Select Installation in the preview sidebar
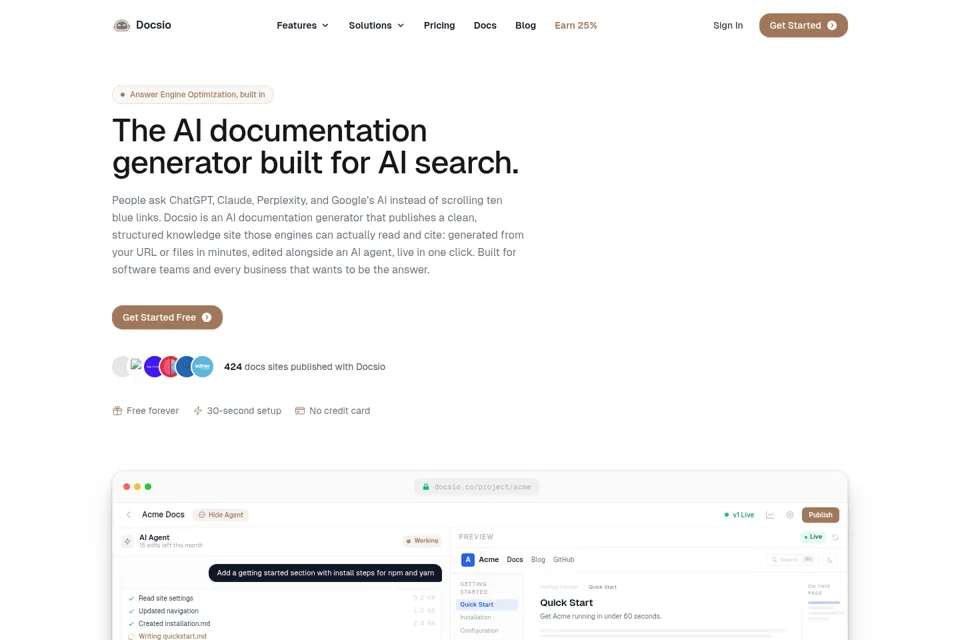The image size is (960, 640). [476, 617]
